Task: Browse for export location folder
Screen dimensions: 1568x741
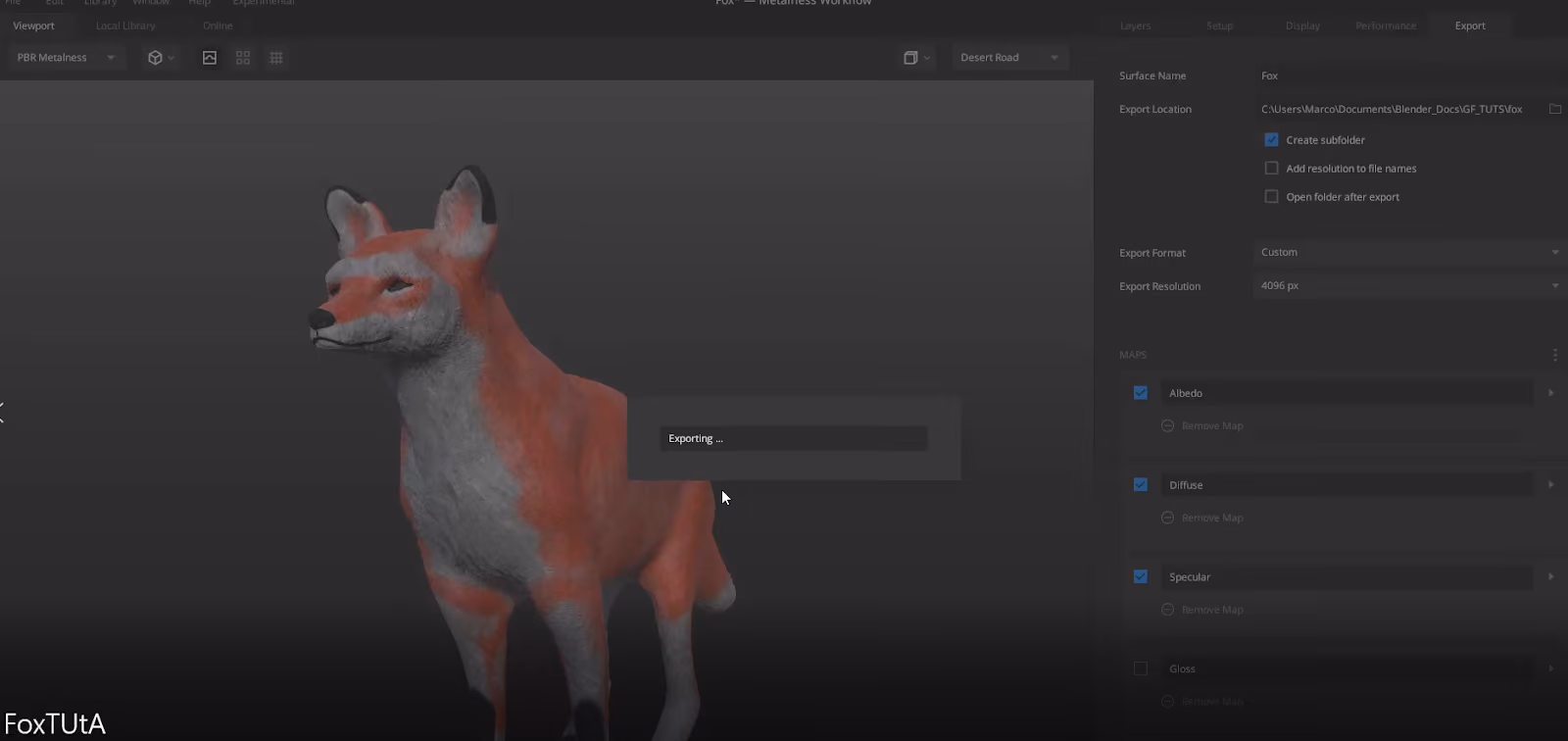Action: coord(1555,109)
